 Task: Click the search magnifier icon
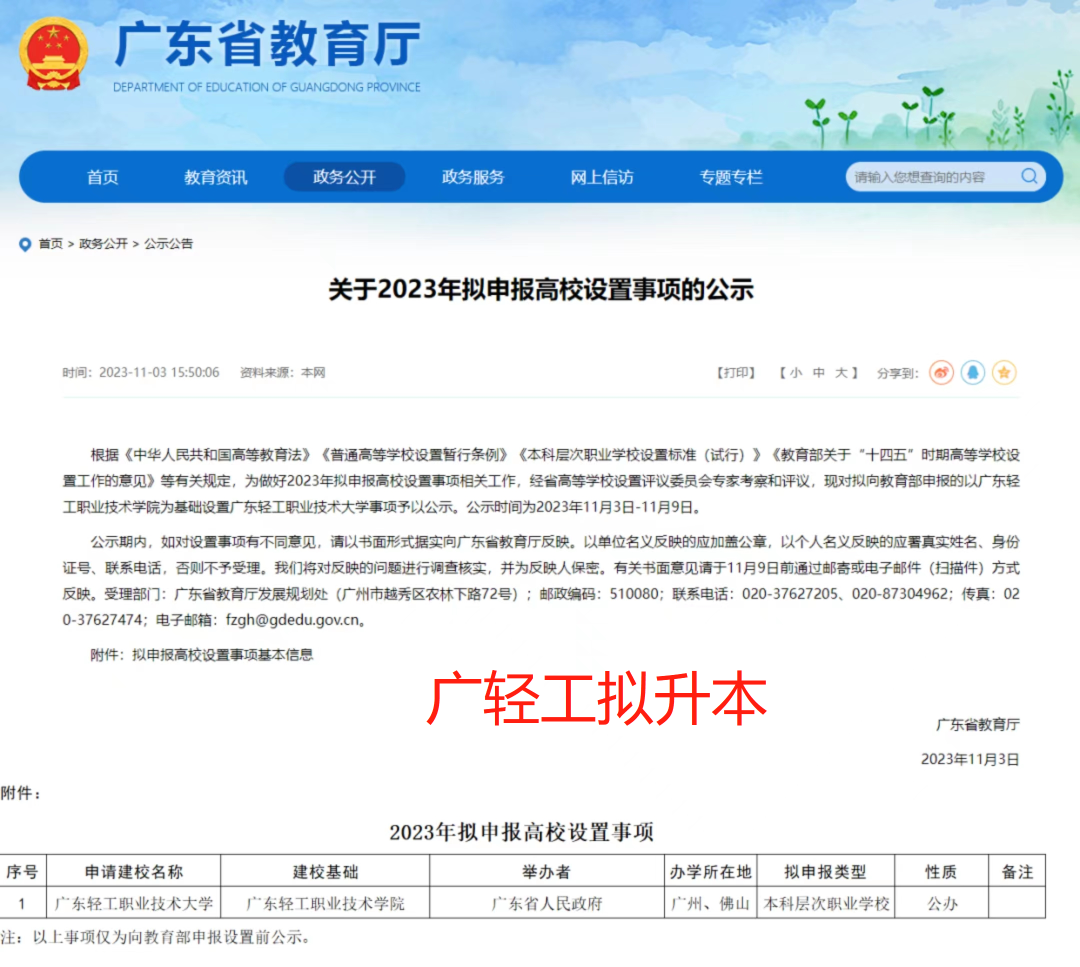1029,176
